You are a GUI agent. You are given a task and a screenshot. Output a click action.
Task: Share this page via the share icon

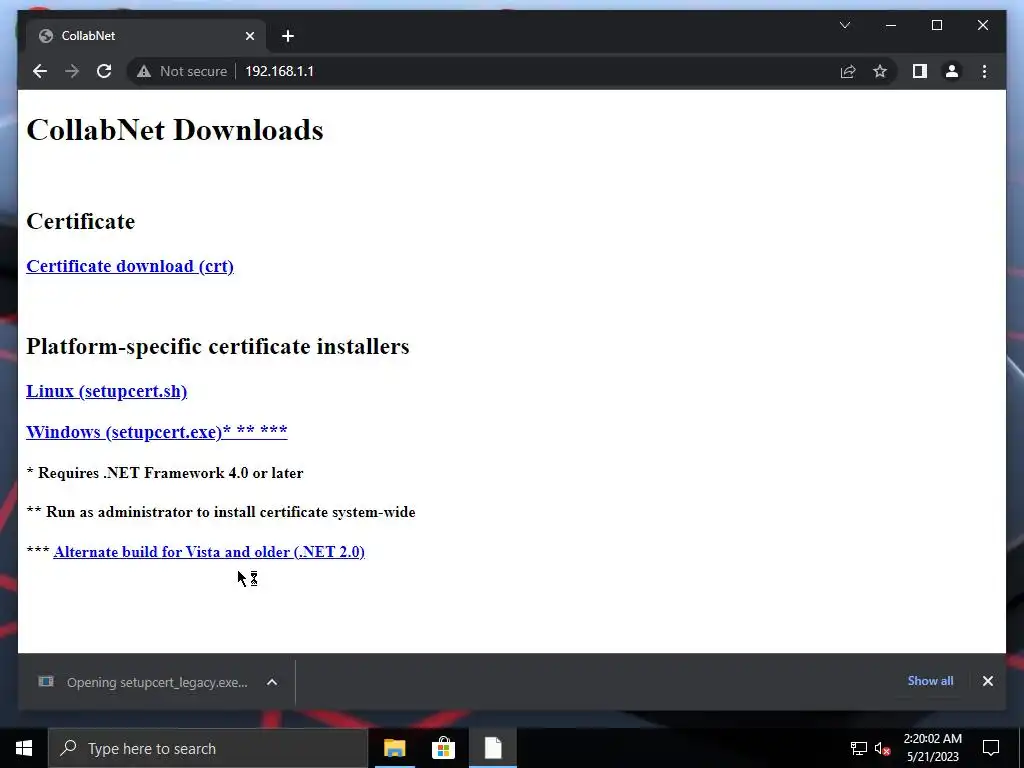[x=848, y=71]
